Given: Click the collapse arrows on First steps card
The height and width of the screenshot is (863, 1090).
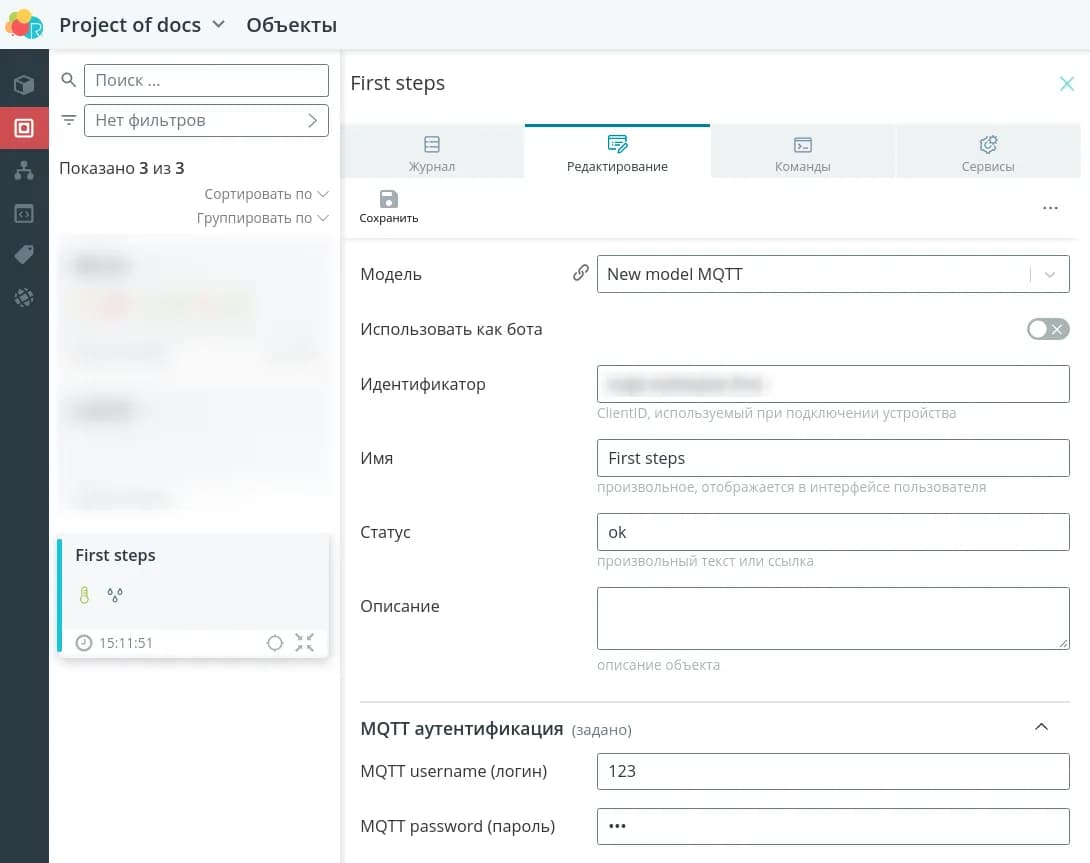Looking at the screenshot, I should pyautogui.click(x=305, y=643).
